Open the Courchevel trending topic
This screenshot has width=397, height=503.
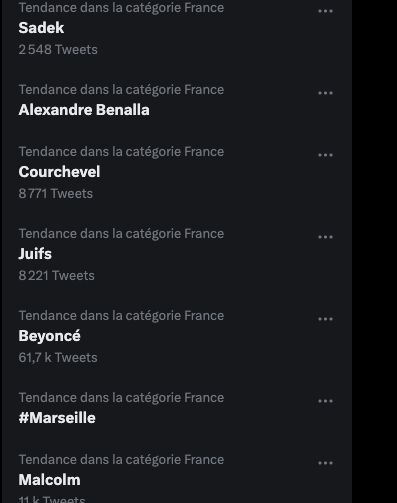click(x=59, y=172)
